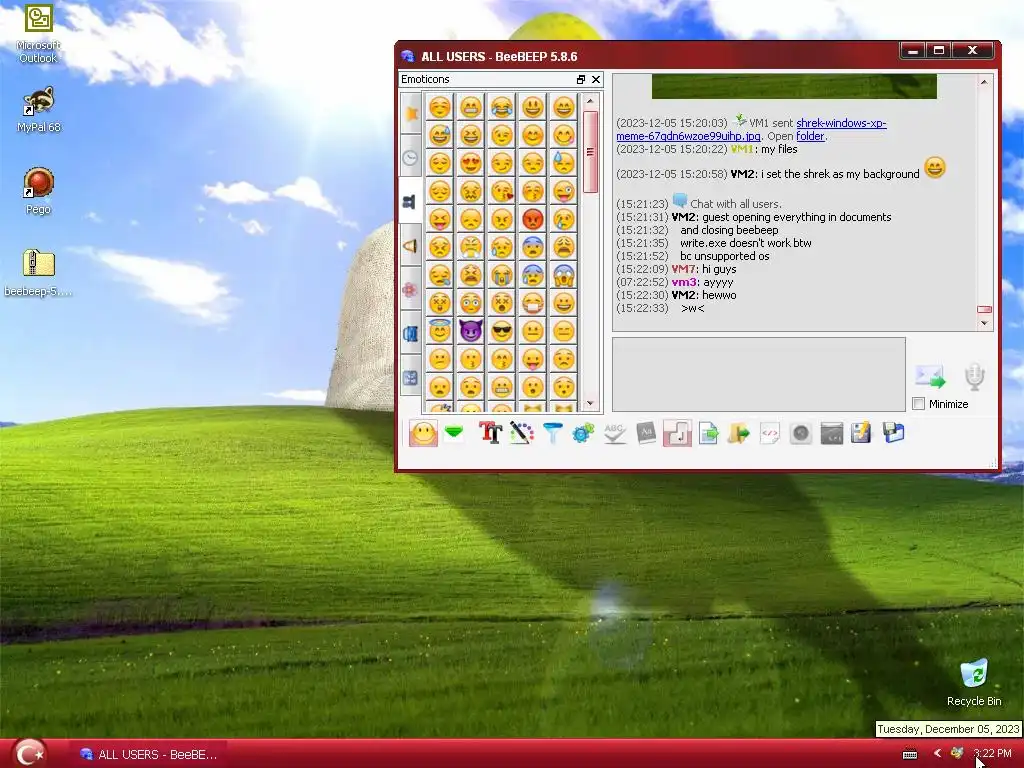Click the blue floppy disks save icon
Screen dimensions: 1024x768
coord(893,433)
